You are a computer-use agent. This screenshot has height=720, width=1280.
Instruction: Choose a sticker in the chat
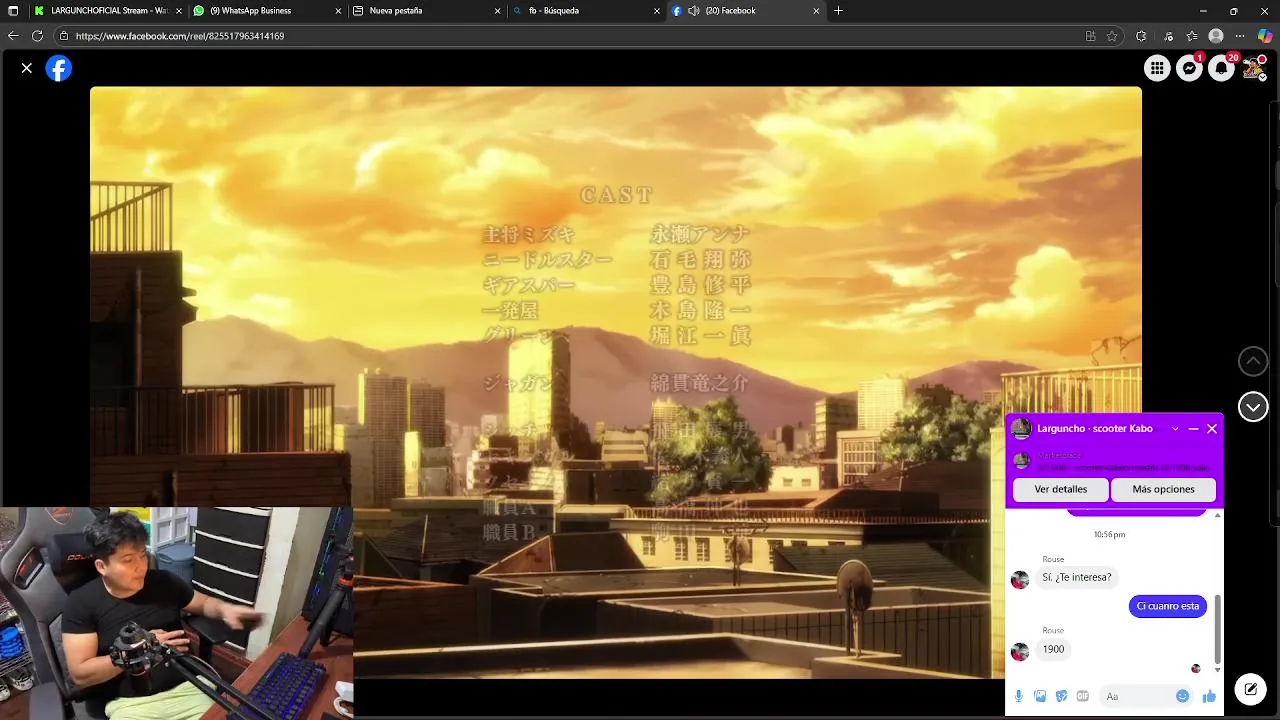click(x=1061, y=696)
